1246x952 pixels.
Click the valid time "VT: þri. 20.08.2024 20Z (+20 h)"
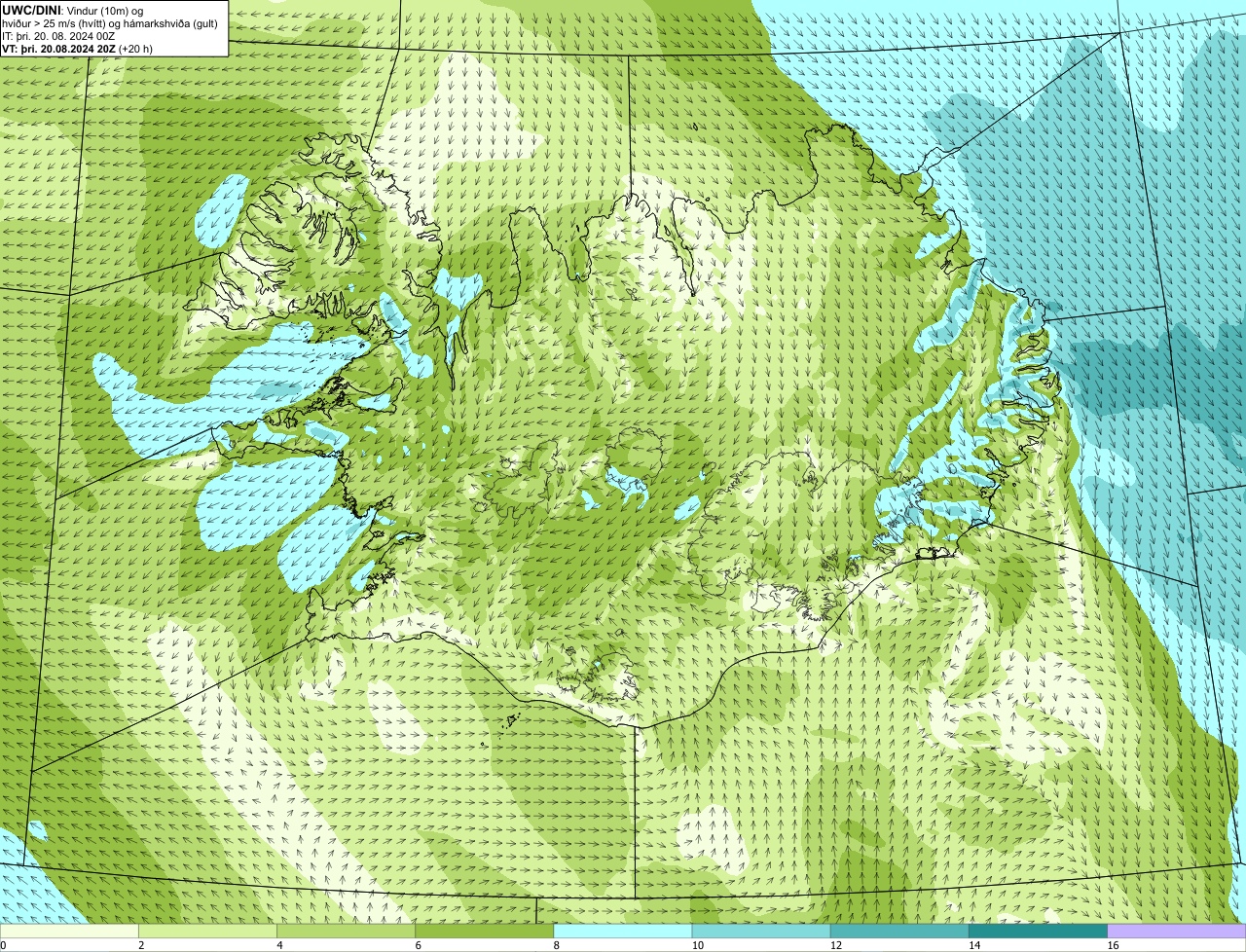pyautogui.click(x=77, y=48)
